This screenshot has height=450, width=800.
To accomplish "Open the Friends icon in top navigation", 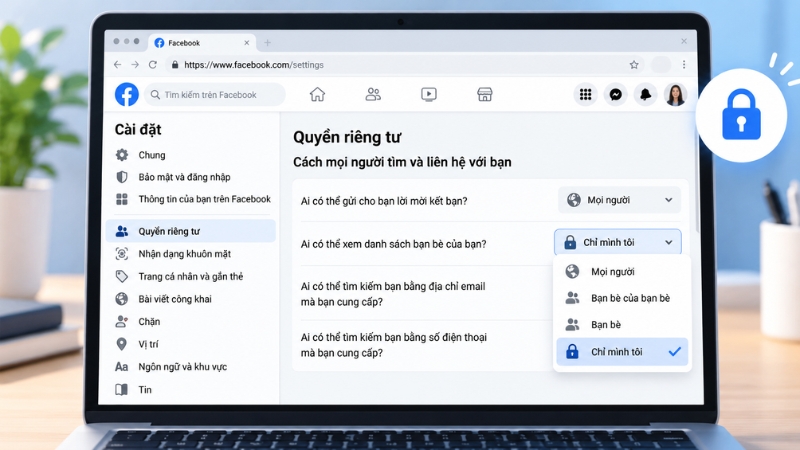I will [373, 94].
